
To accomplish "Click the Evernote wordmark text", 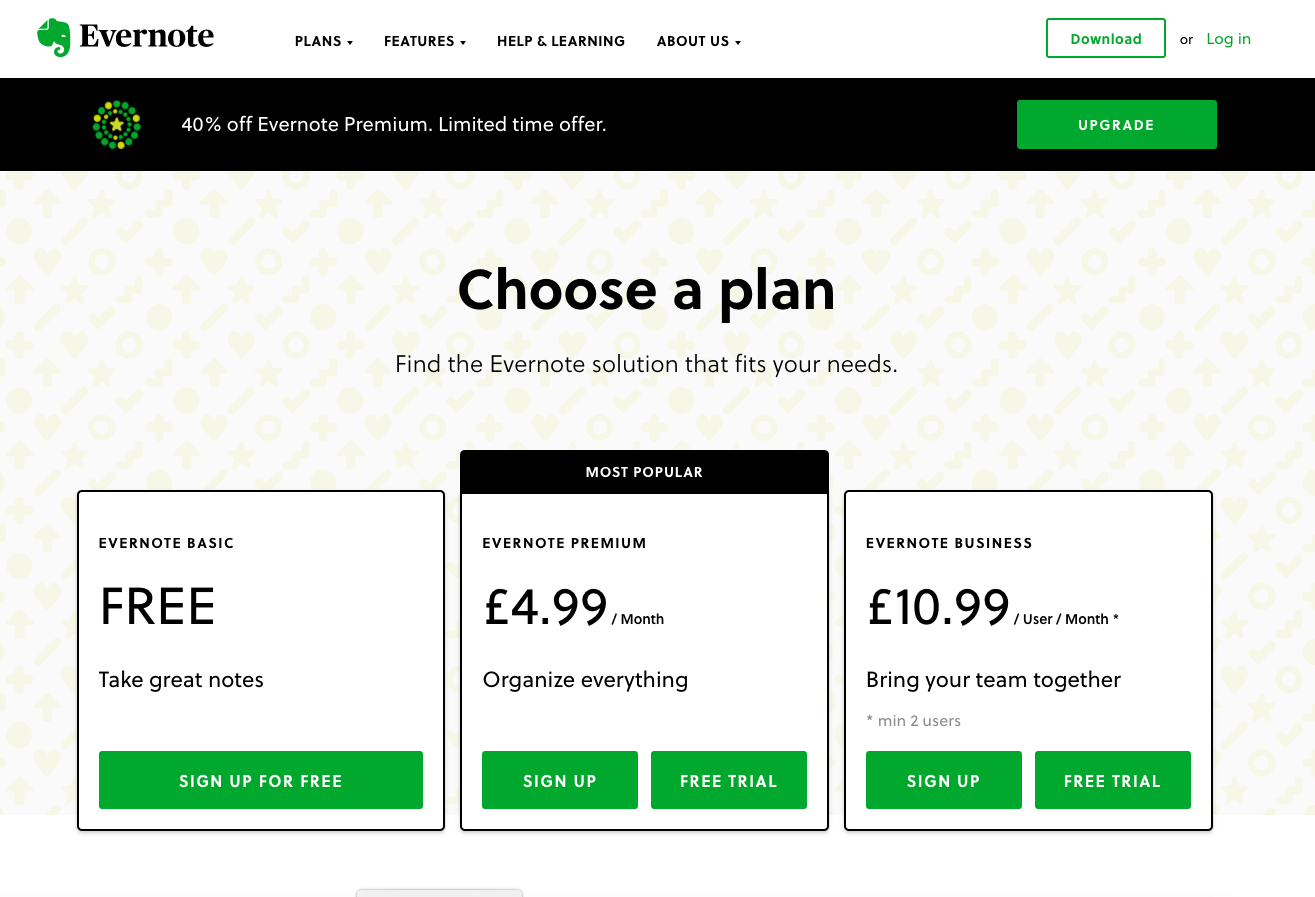I will 146,38.
